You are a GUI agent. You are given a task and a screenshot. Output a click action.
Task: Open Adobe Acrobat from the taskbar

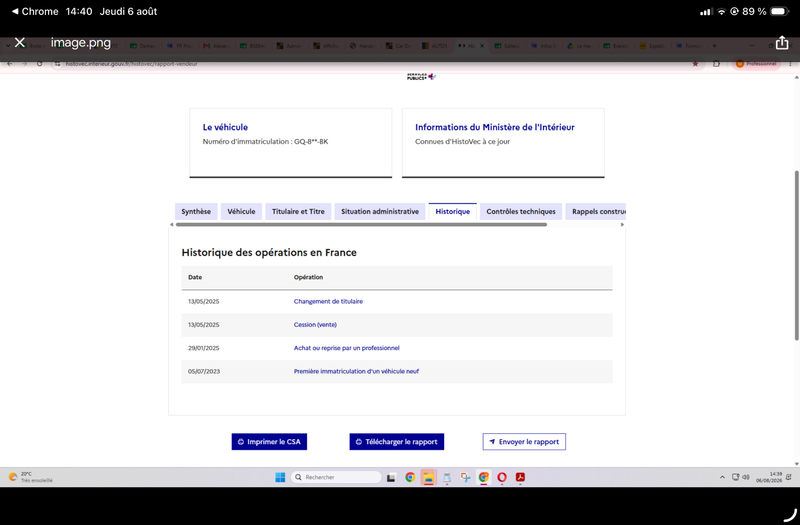520,477
